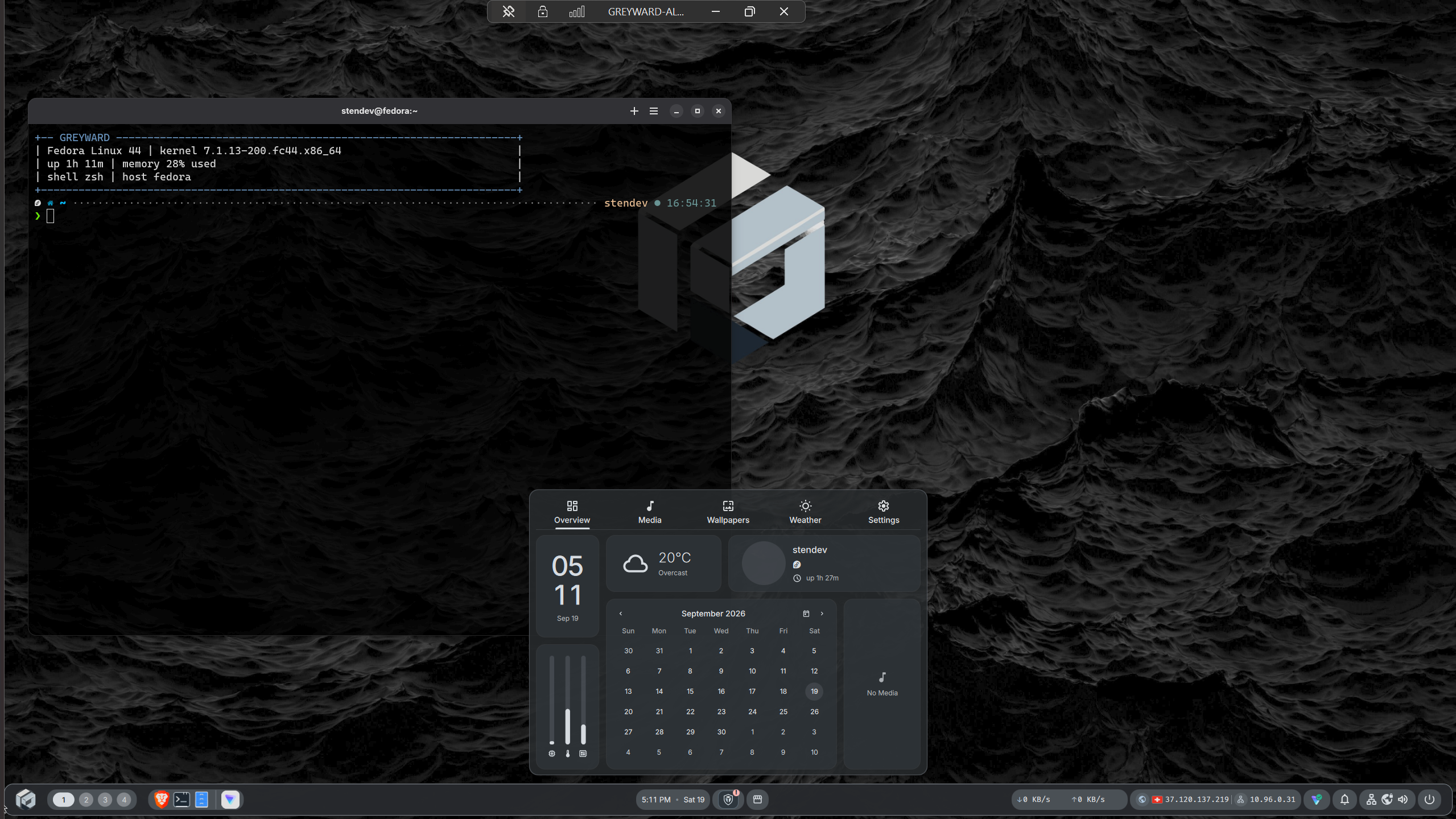Select September 19 in the calendar

click(814, 692)
